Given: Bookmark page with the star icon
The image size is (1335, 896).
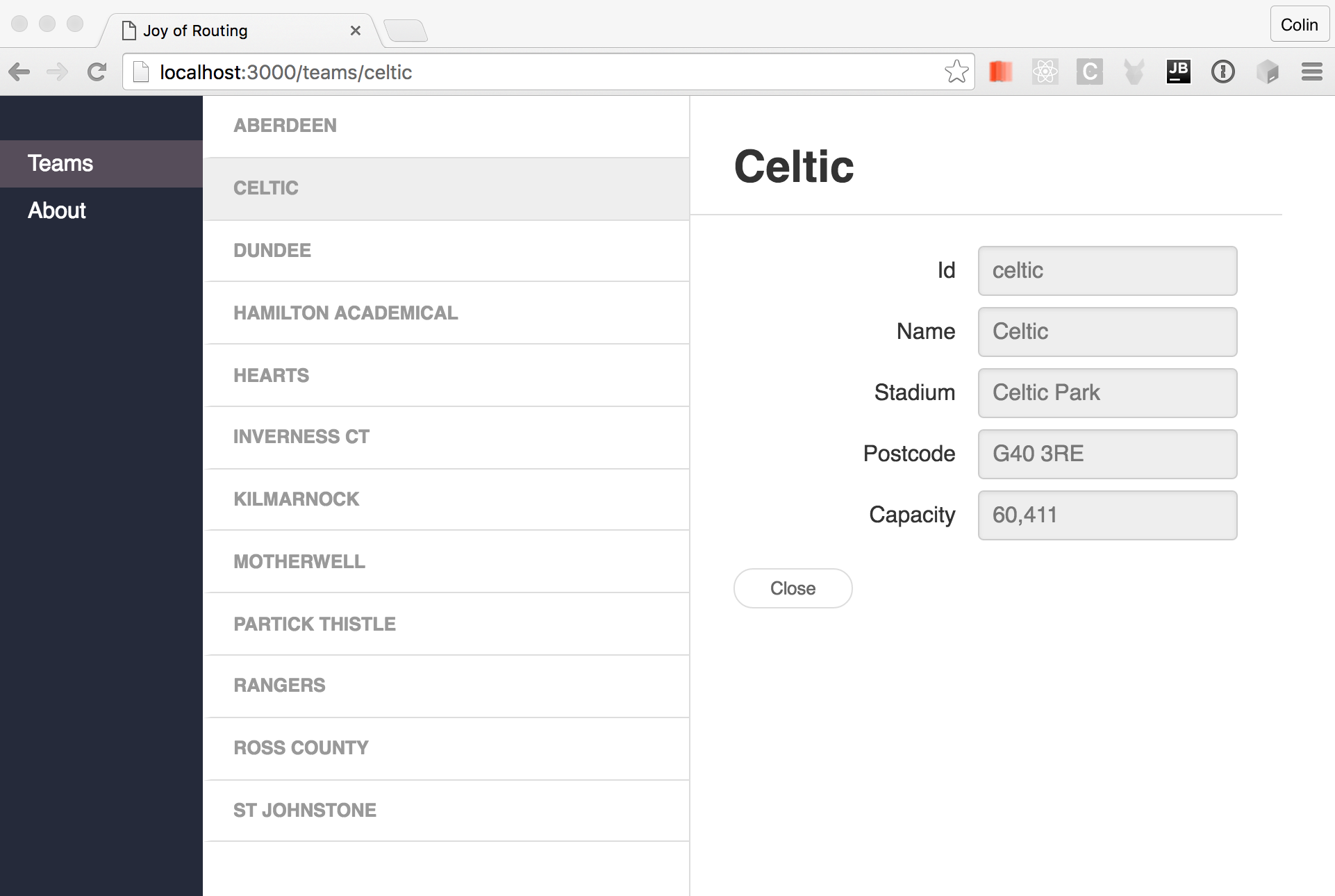Looking at the screenshot, I should (956, 72).
